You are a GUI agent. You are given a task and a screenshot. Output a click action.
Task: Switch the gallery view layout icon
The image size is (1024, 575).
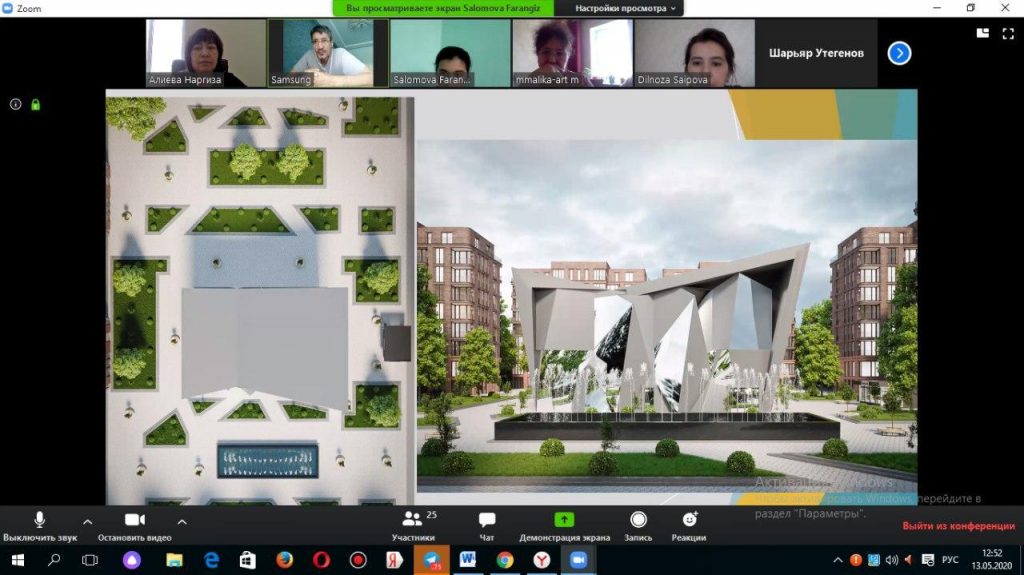983,32
